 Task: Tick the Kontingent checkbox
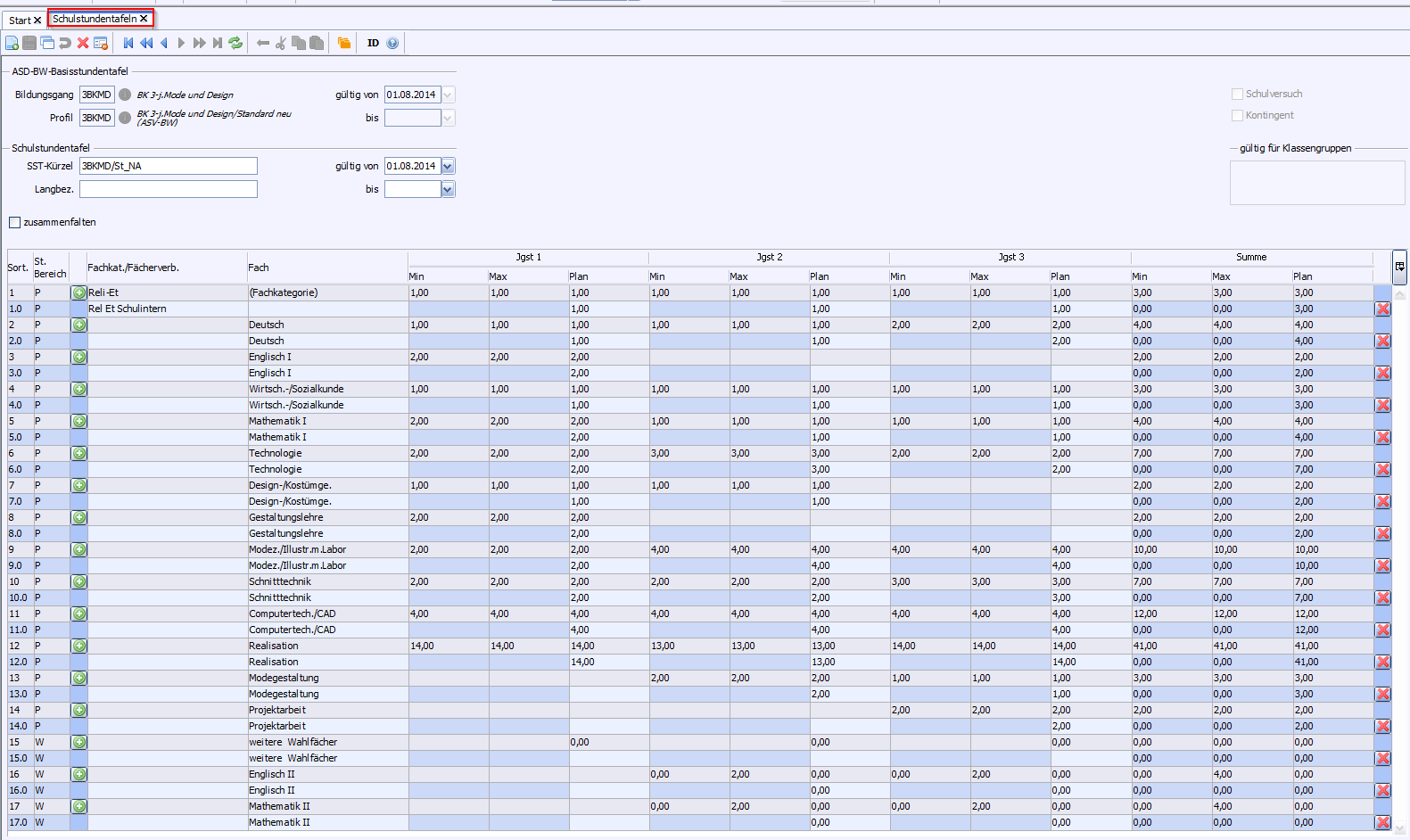point(1237,115)
